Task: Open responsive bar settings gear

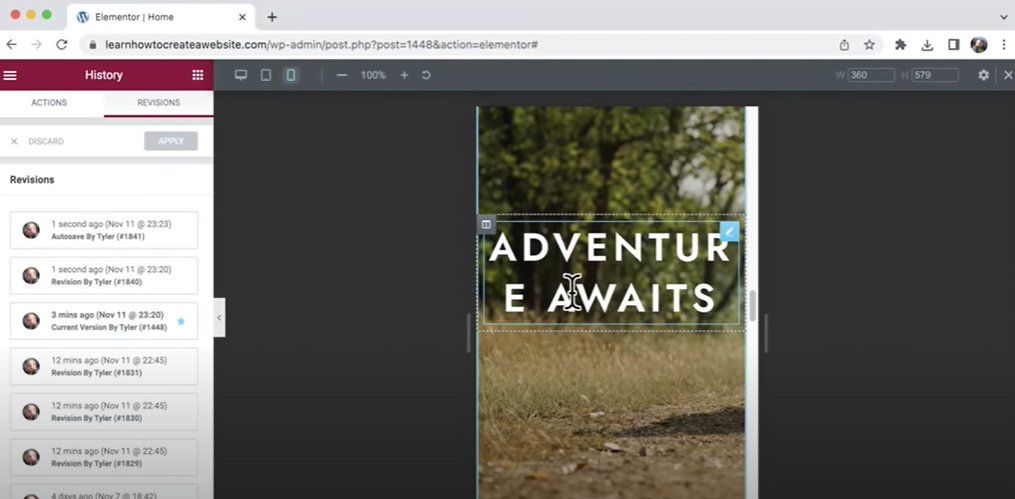Action: pos(983,75)
